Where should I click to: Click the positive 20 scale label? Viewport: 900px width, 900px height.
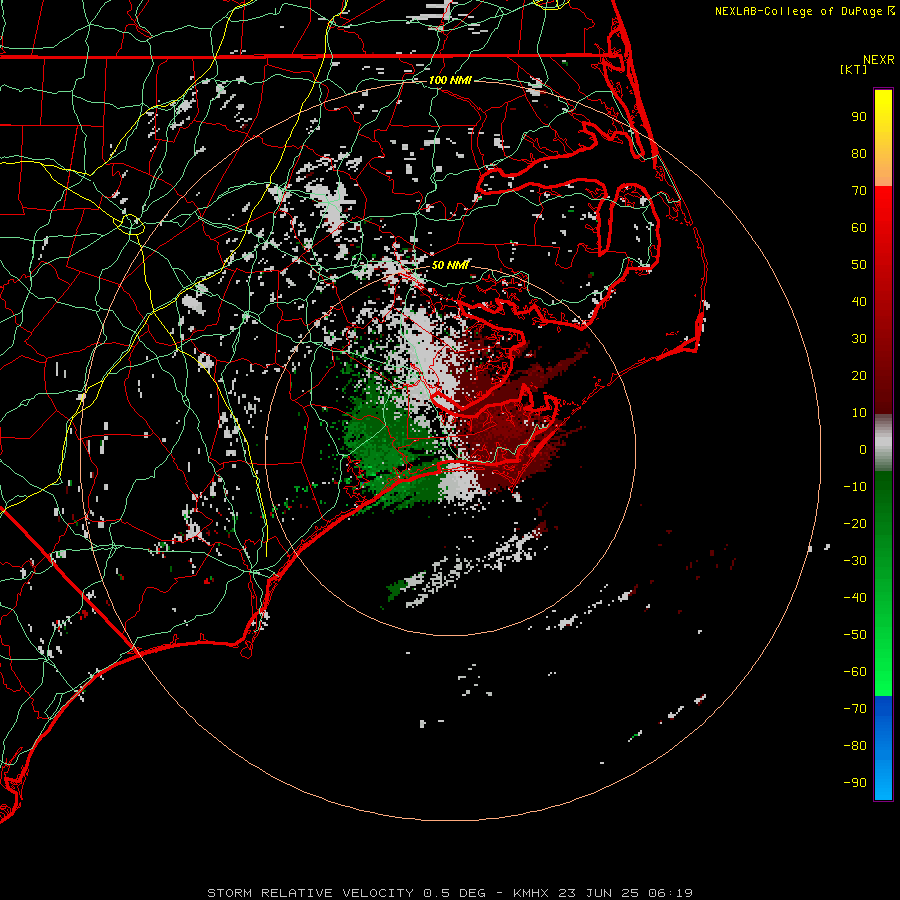coord(859,376)
